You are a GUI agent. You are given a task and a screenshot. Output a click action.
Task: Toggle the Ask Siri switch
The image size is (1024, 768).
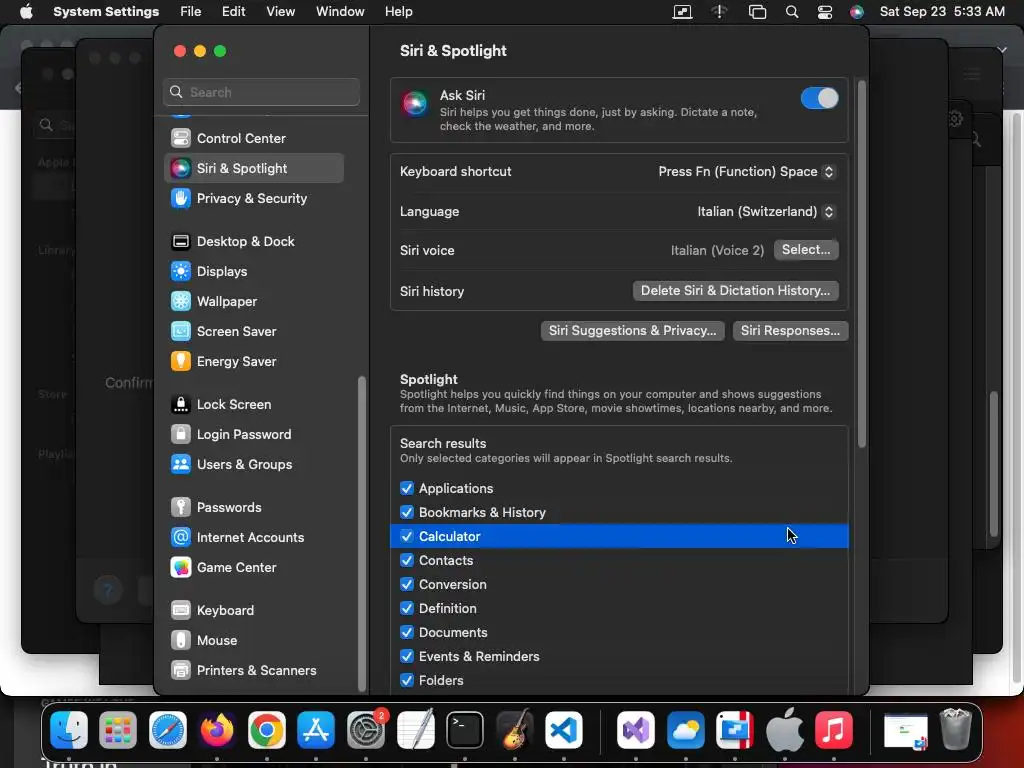click(x=819, y=99)
